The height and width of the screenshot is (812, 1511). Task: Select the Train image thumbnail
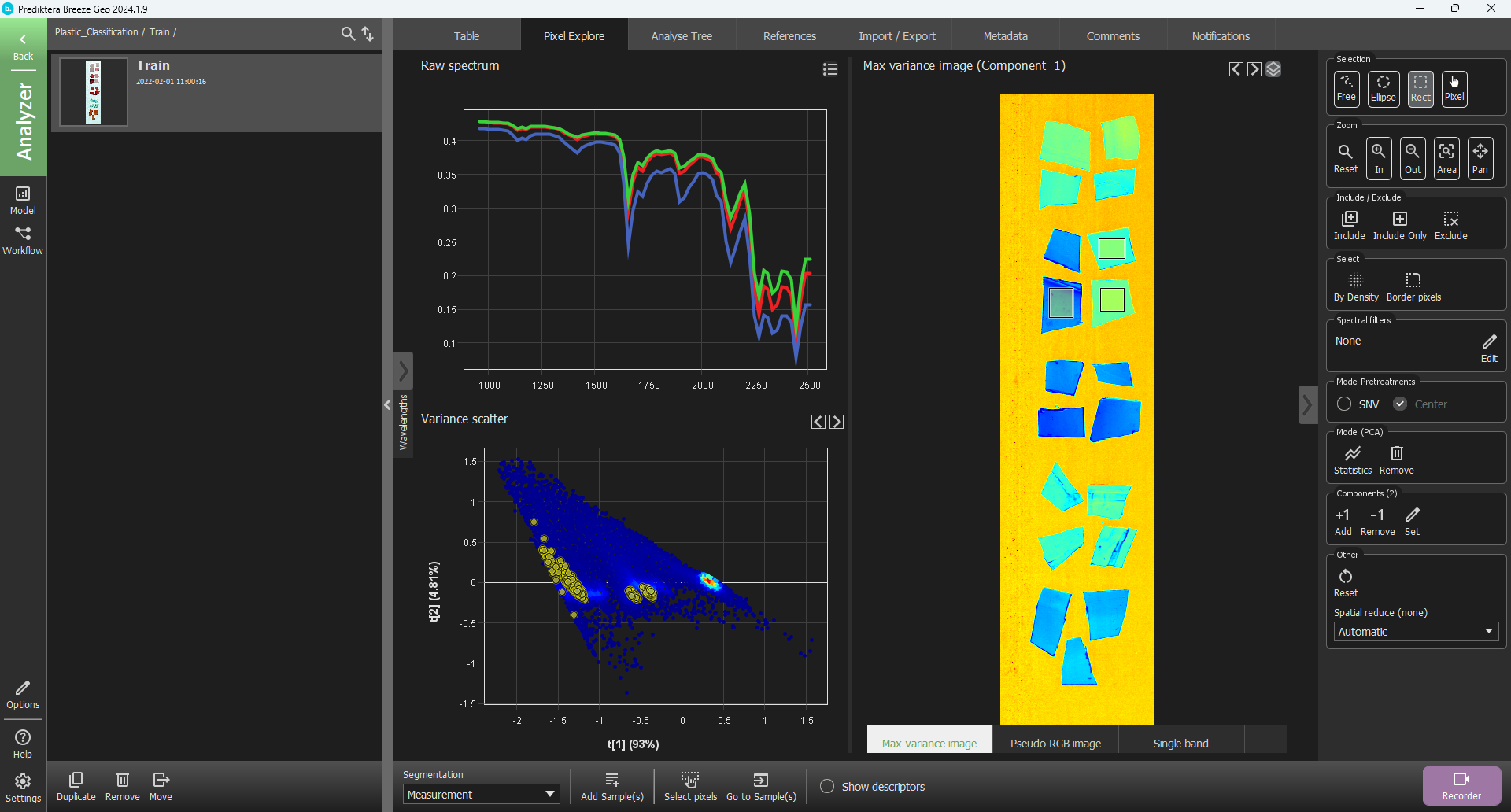pos(94,92)
